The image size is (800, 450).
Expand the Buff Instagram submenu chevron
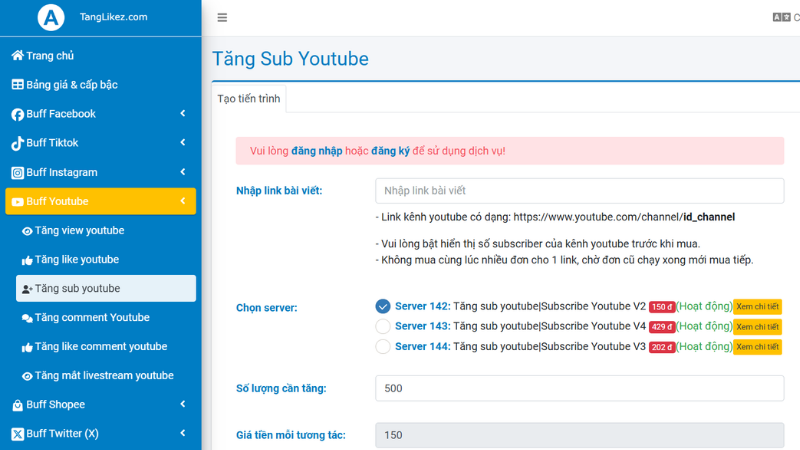click(183, 172)
